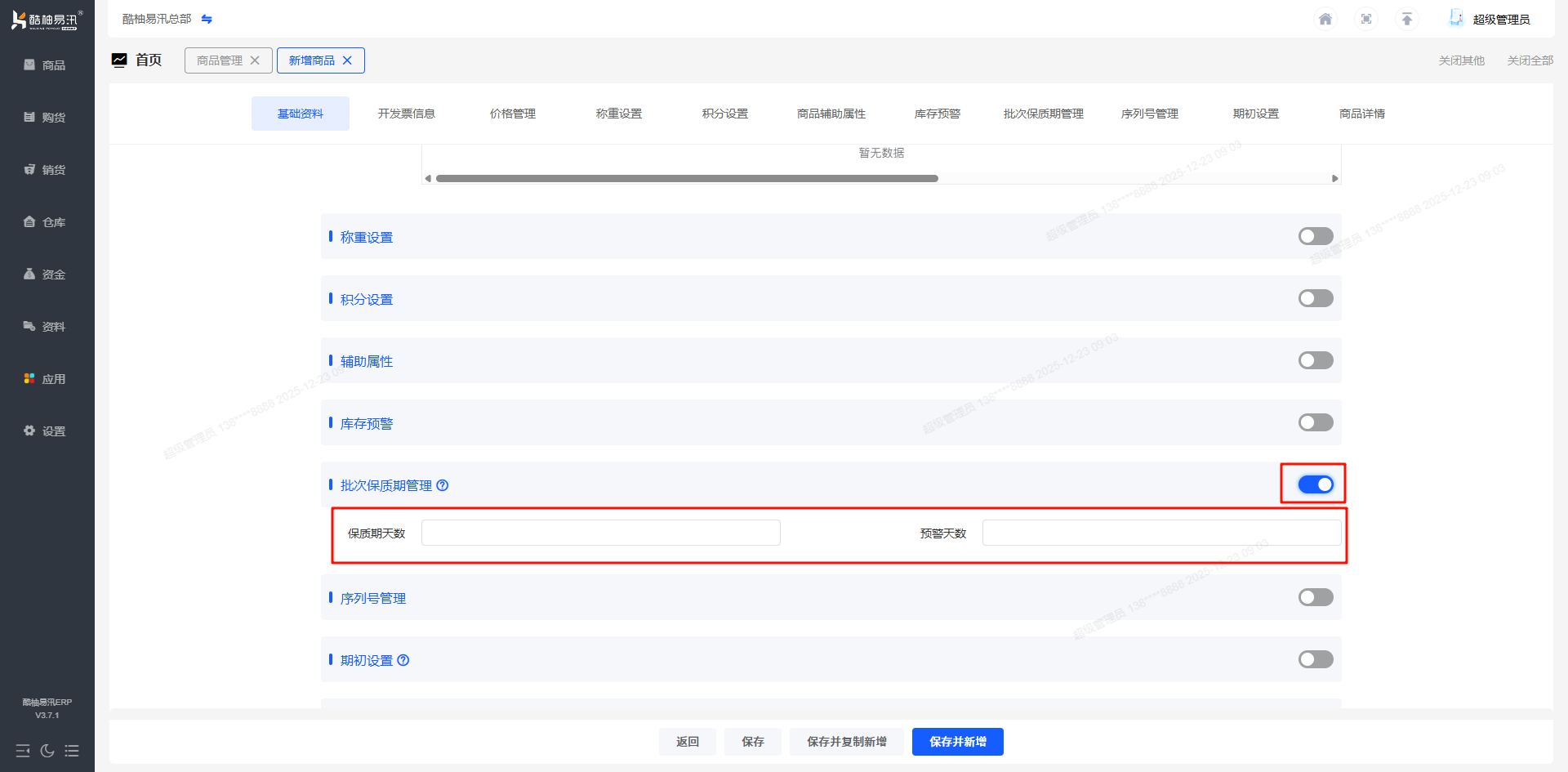The image size is (1568, 772).
Task: Click the 保存并新增 button
Action: click(957, 742)
